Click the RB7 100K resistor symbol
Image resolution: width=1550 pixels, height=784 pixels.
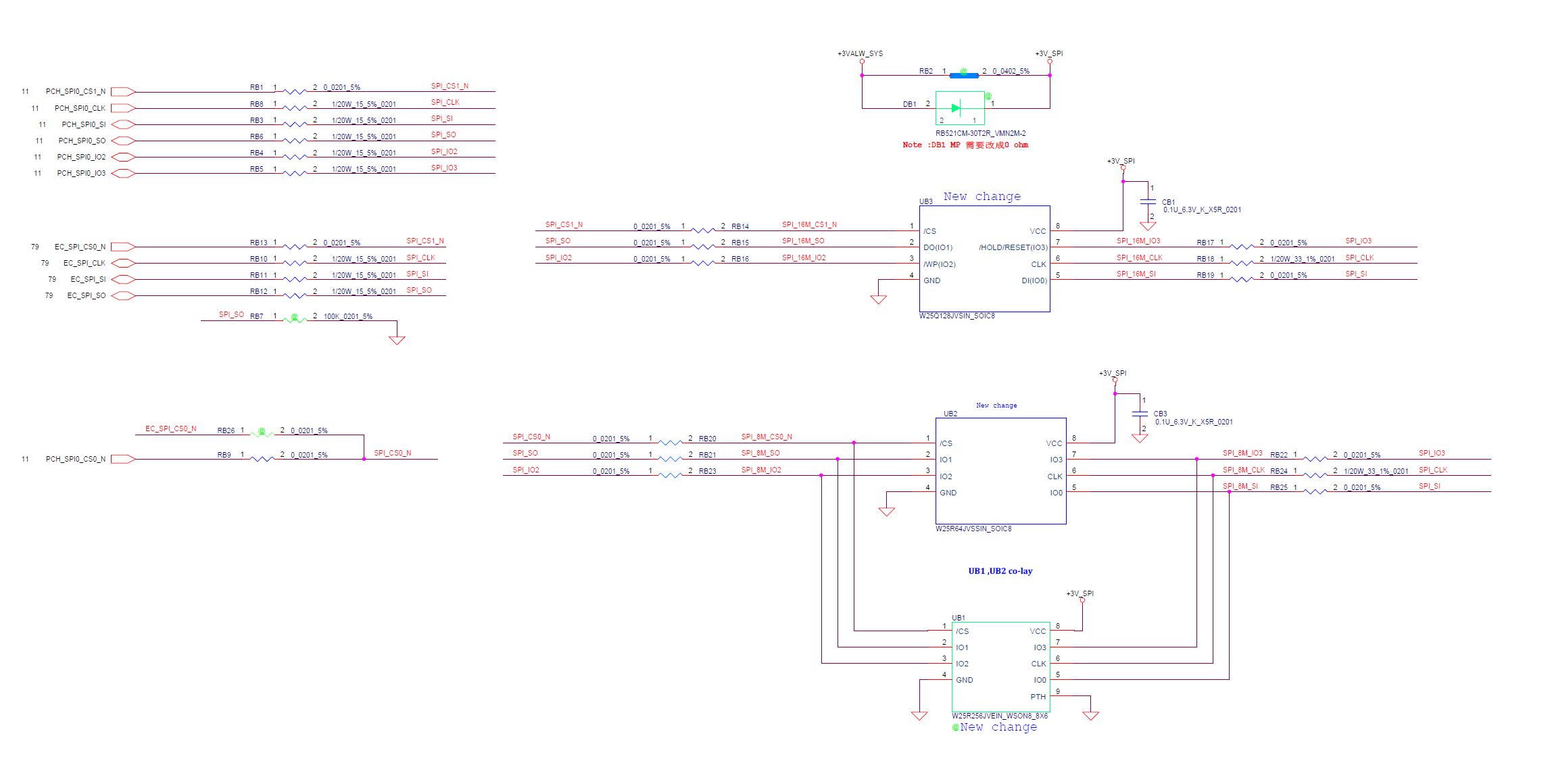point(295,320)
